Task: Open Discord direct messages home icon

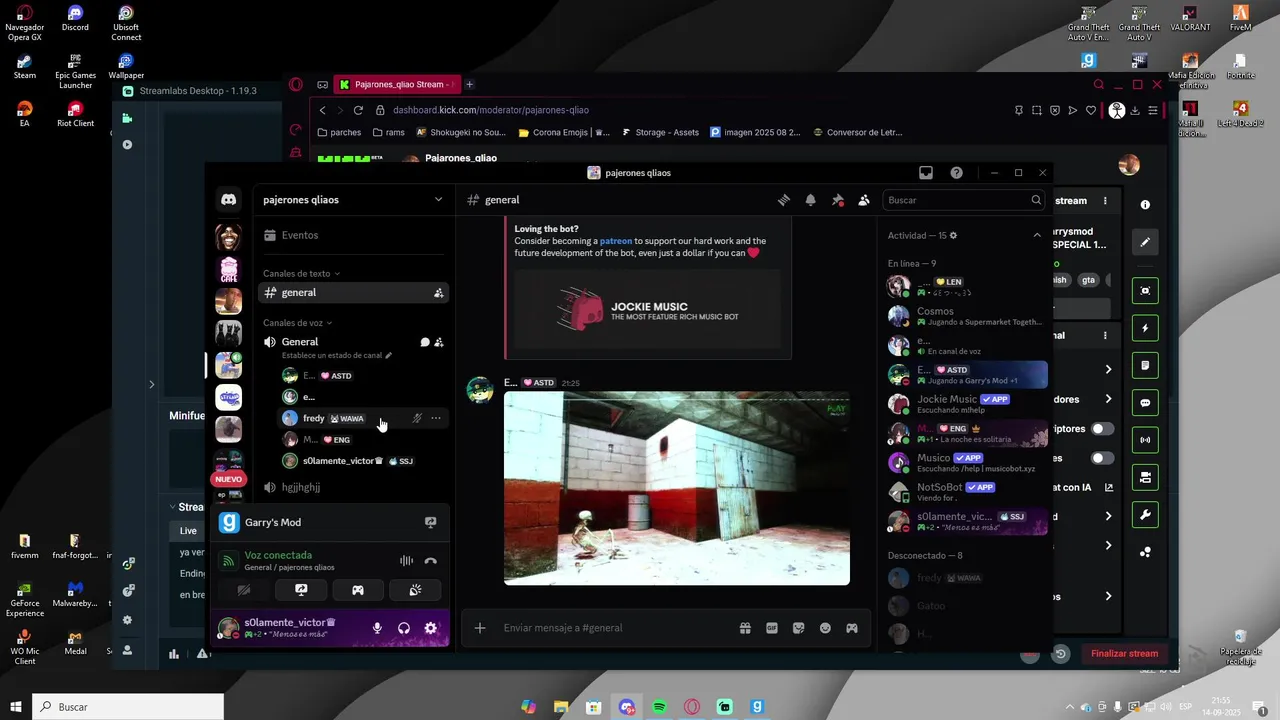Action: tap(228, 200)
